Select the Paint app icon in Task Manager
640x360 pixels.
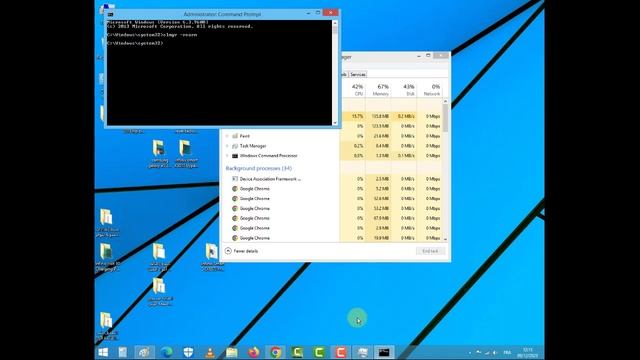[235, 136]
